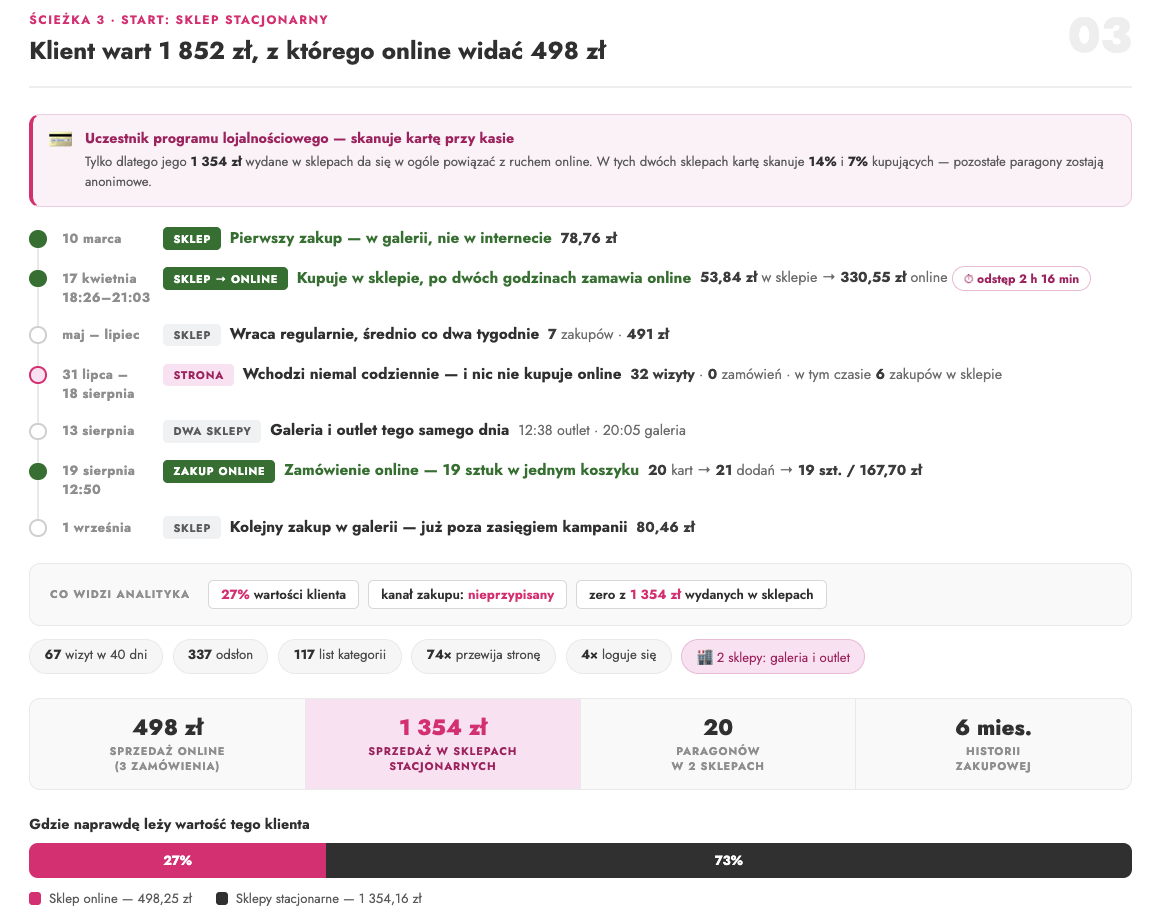Click the 117 list kategorii pill
This screenshot has height=923, width=1157.
tap(340, 655)
